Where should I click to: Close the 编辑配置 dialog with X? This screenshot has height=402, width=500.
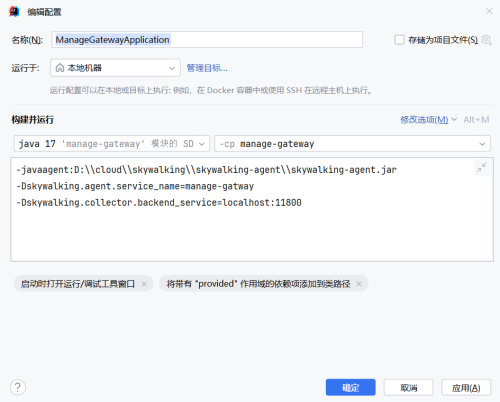click(x=489, y=11)
